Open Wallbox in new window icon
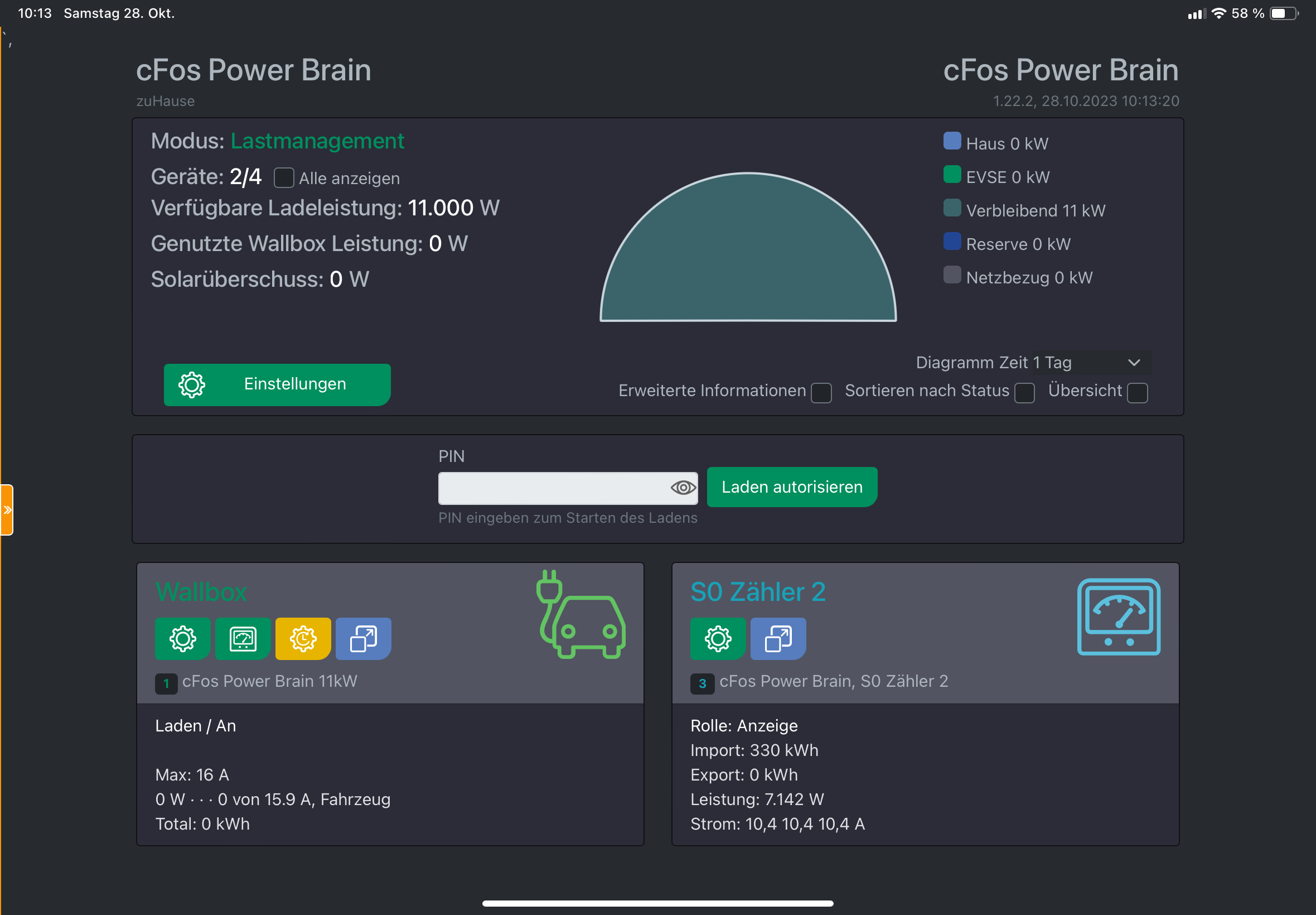Screen dimensions: 1316x915 363,639
